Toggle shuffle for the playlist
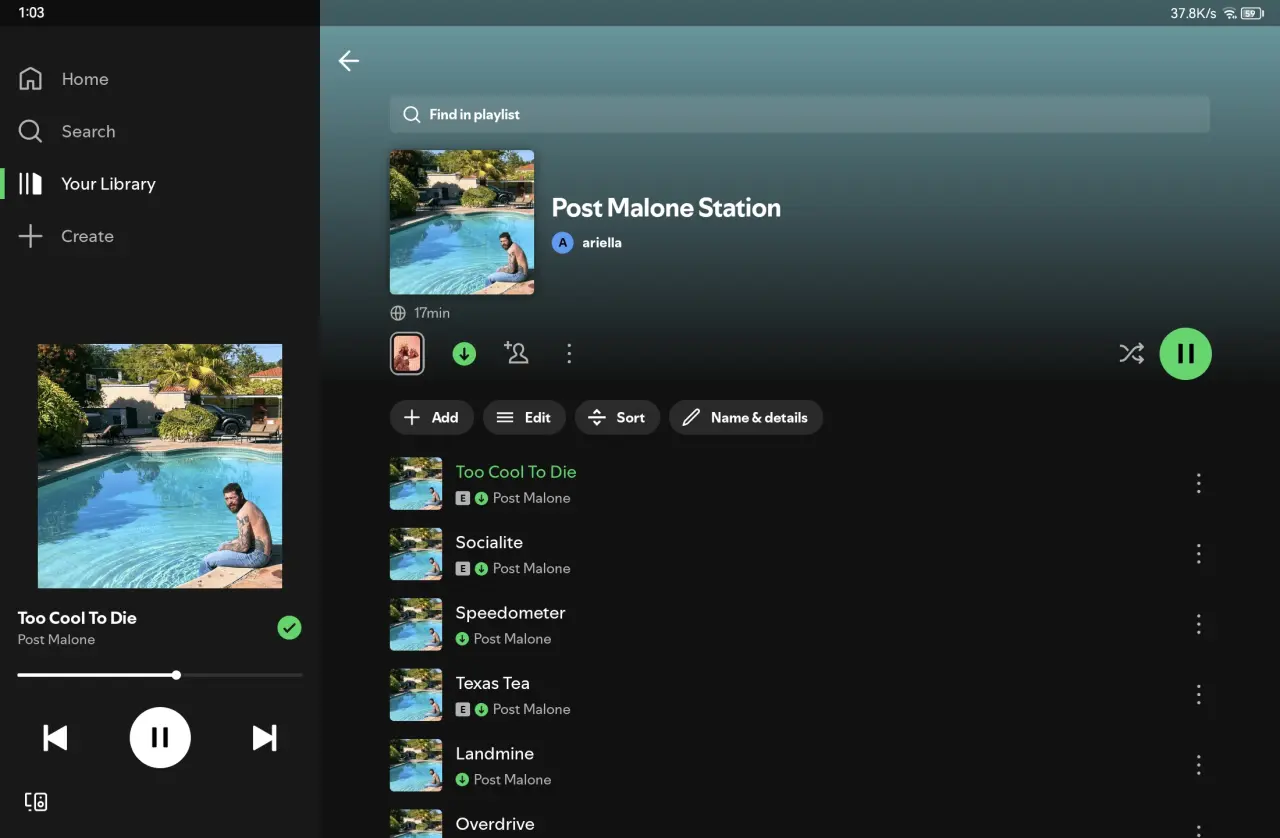 tap(1131, 353)
